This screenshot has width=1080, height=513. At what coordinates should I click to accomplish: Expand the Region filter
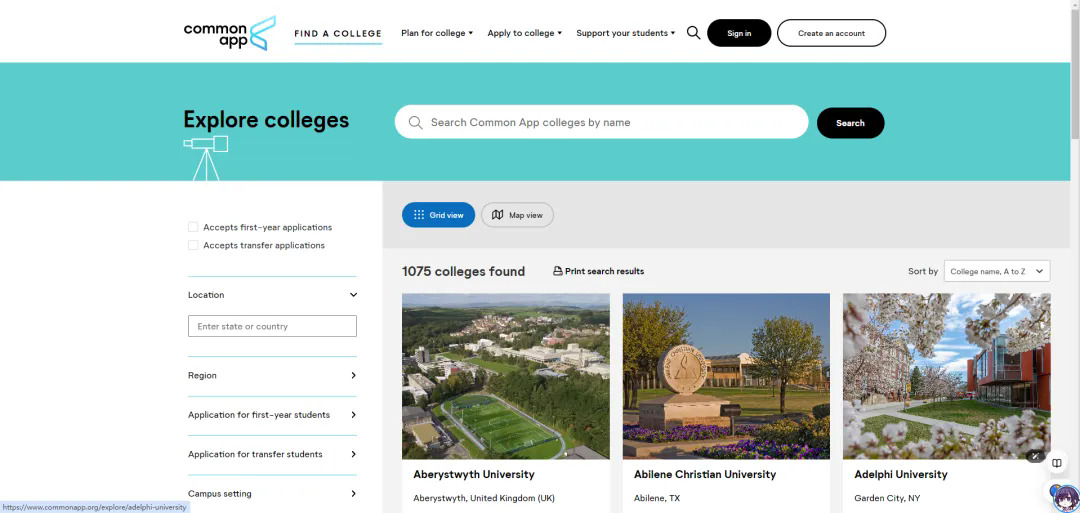pos(272,376)
